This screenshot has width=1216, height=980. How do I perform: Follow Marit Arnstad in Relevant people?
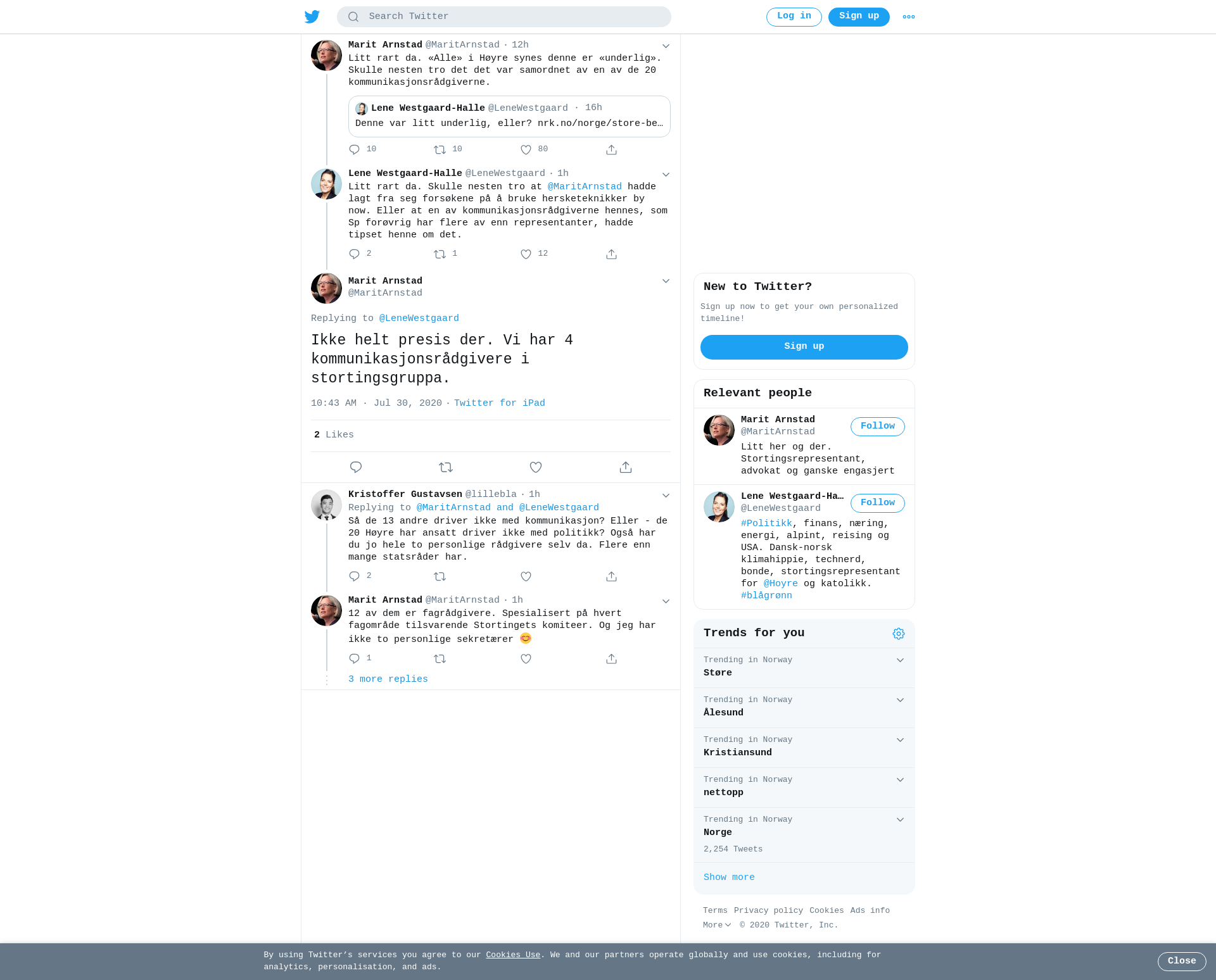tap(877, 427)
